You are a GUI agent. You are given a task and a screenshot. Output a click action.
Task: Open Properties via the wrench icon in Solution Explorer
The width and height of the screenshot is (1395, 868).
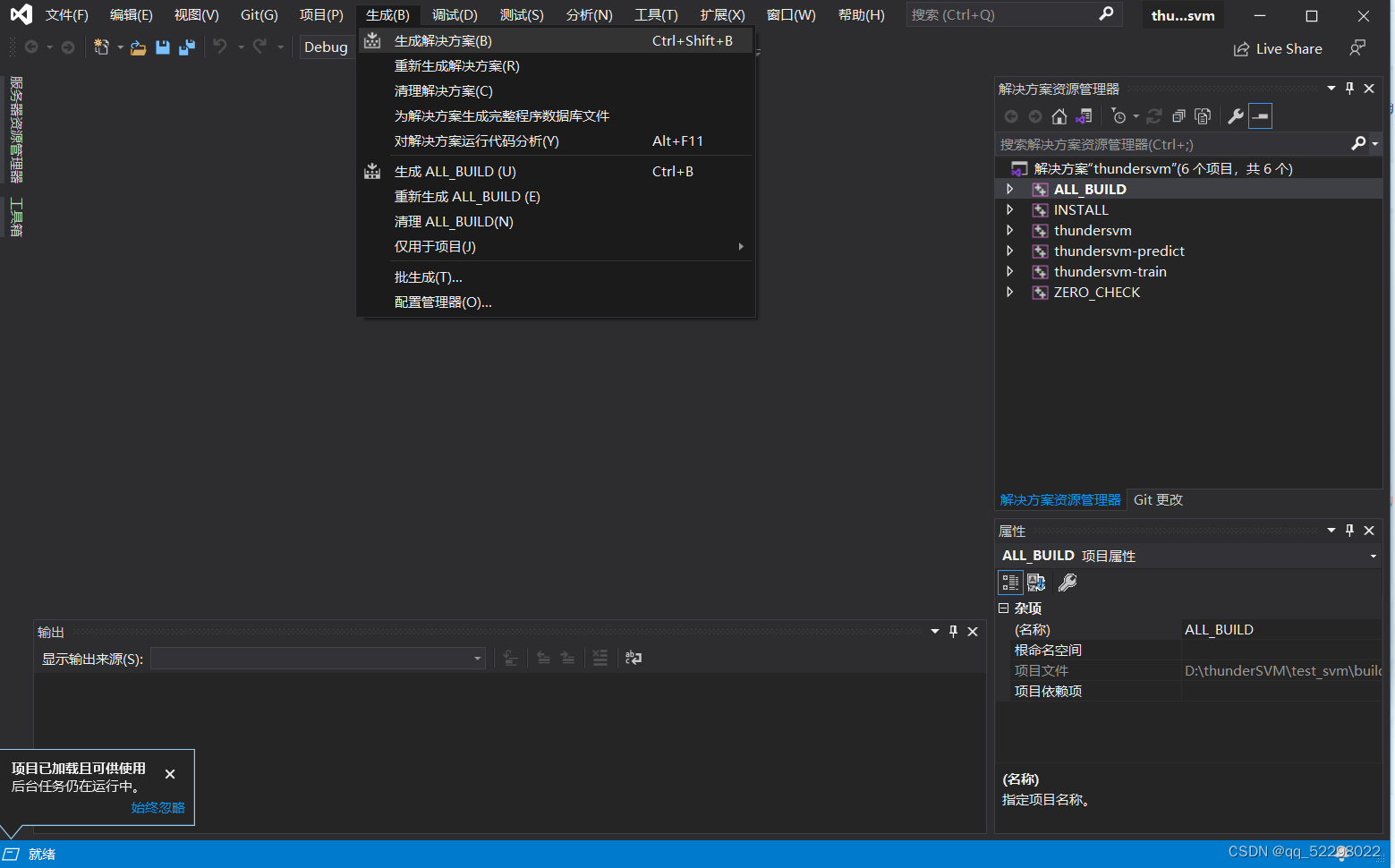[x=1235, y=115]
